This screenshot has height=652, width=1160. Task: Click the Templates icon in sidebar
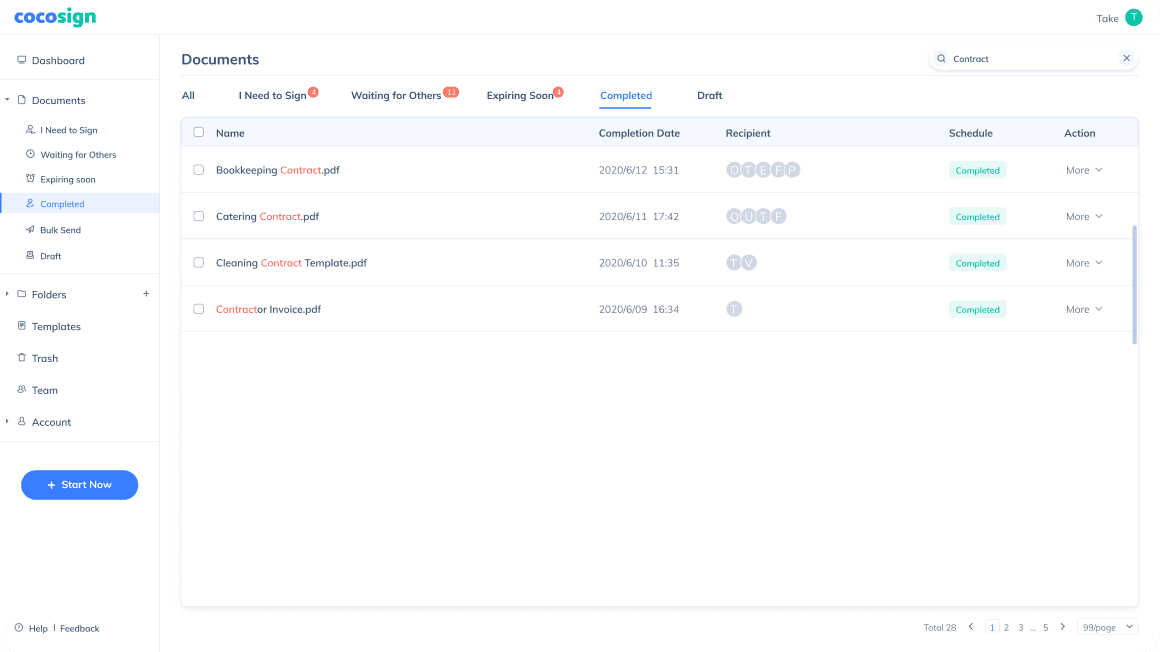coord(21,326)
